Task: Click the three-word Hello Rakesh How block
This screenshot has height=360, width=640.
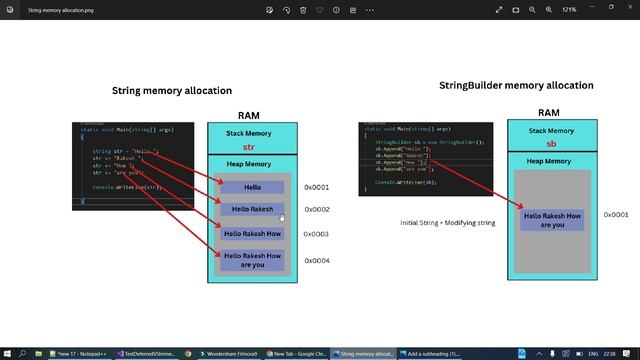Action: click(x=252, y=234)
